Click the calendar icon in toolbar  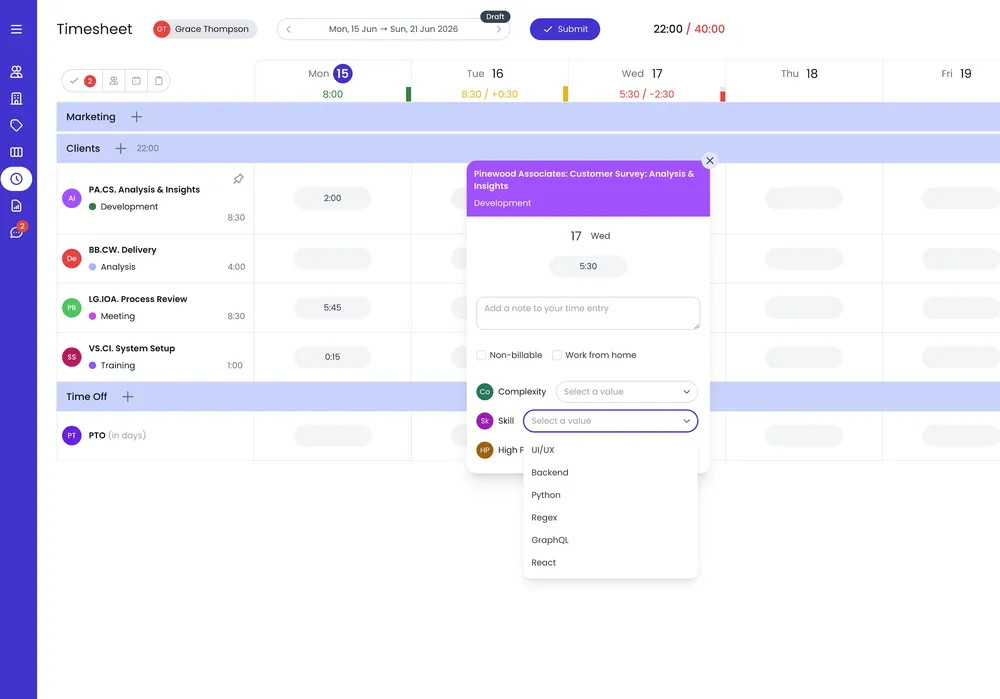[136, 81]
